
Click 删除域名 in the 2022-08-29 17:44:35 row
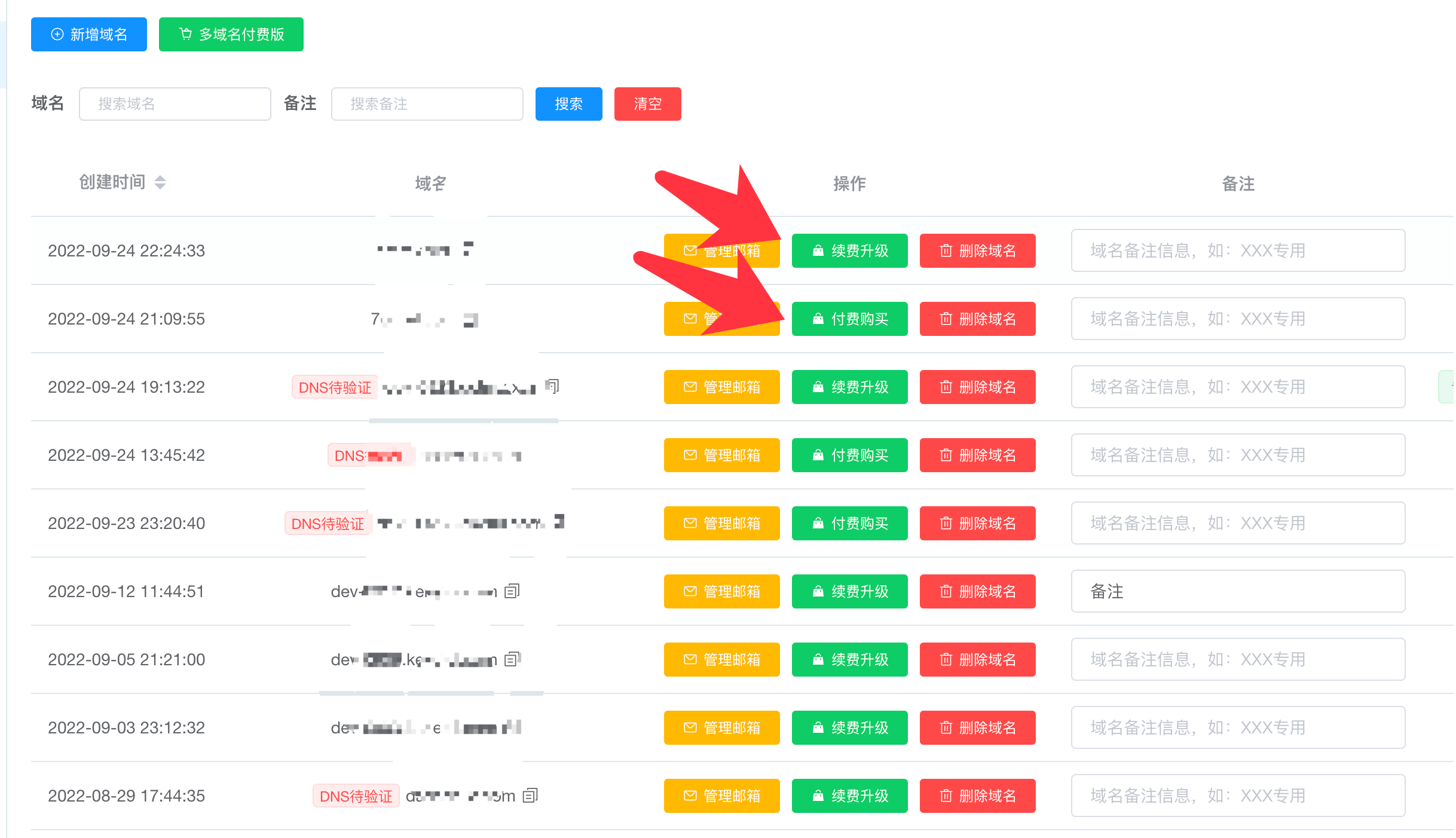pyautogui.click(x=978, y=796)
